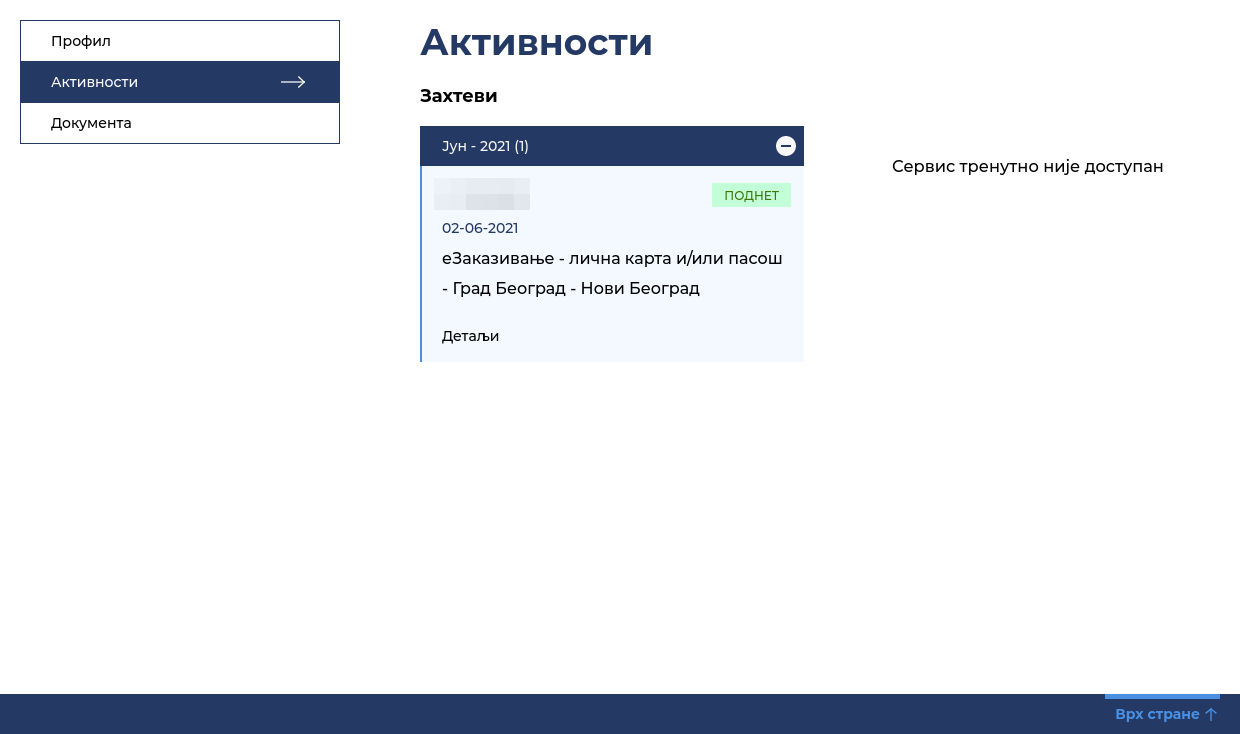Click the Врх стране link text
Screen dimensions: 1240x734
[x=1157, y=714]
